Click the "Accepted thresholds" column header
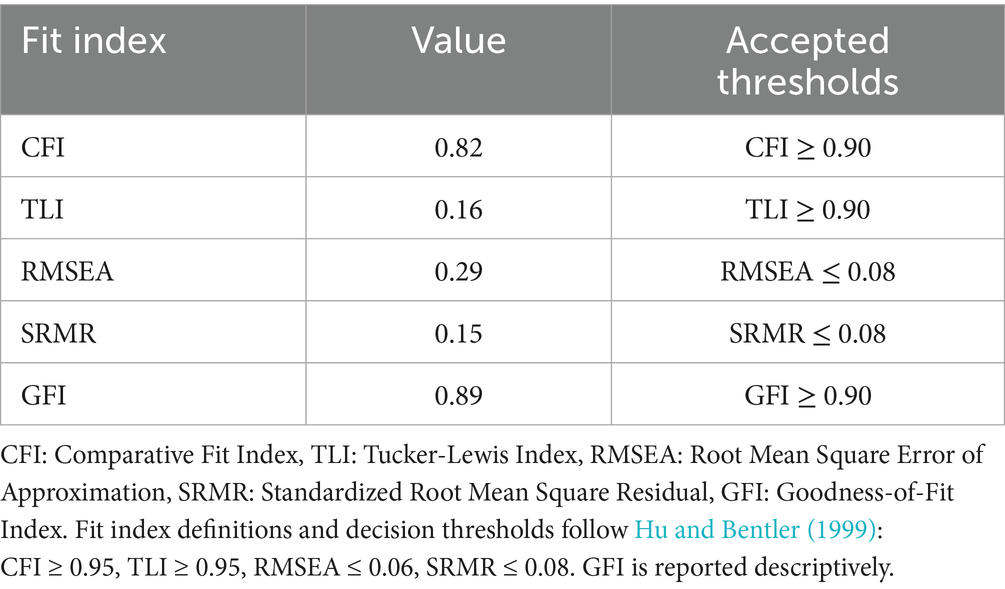The width and height of the screenshot is (1005, 589). coord(807,60)
